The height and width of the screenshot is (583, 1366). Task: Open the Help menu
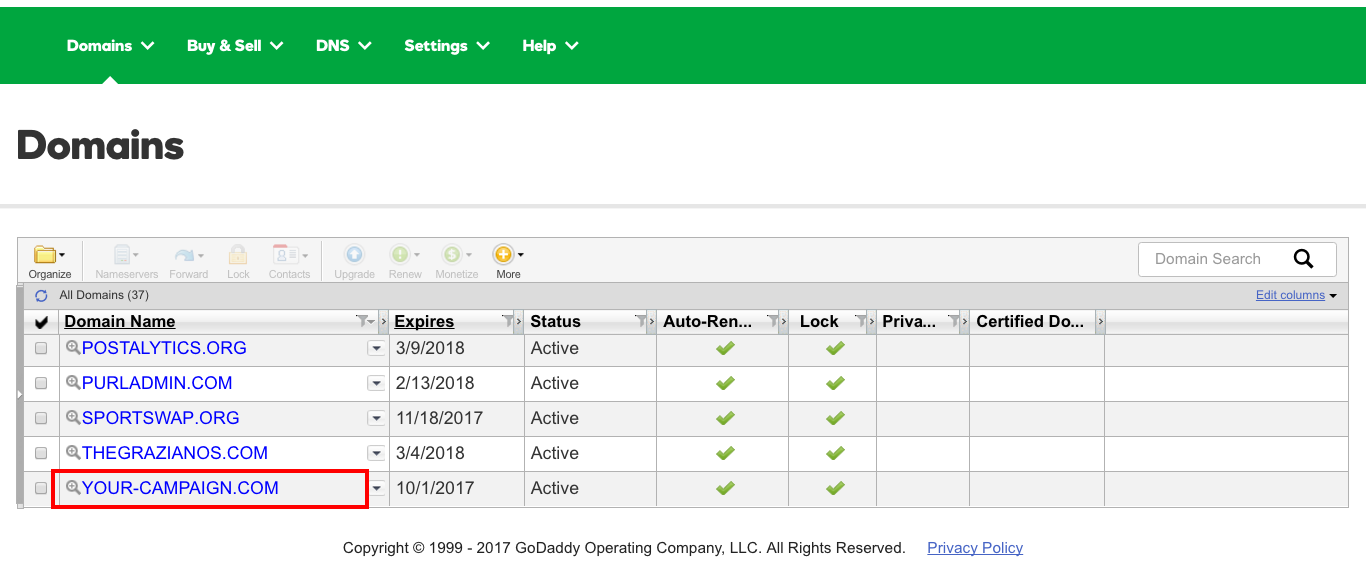[550, 46]
